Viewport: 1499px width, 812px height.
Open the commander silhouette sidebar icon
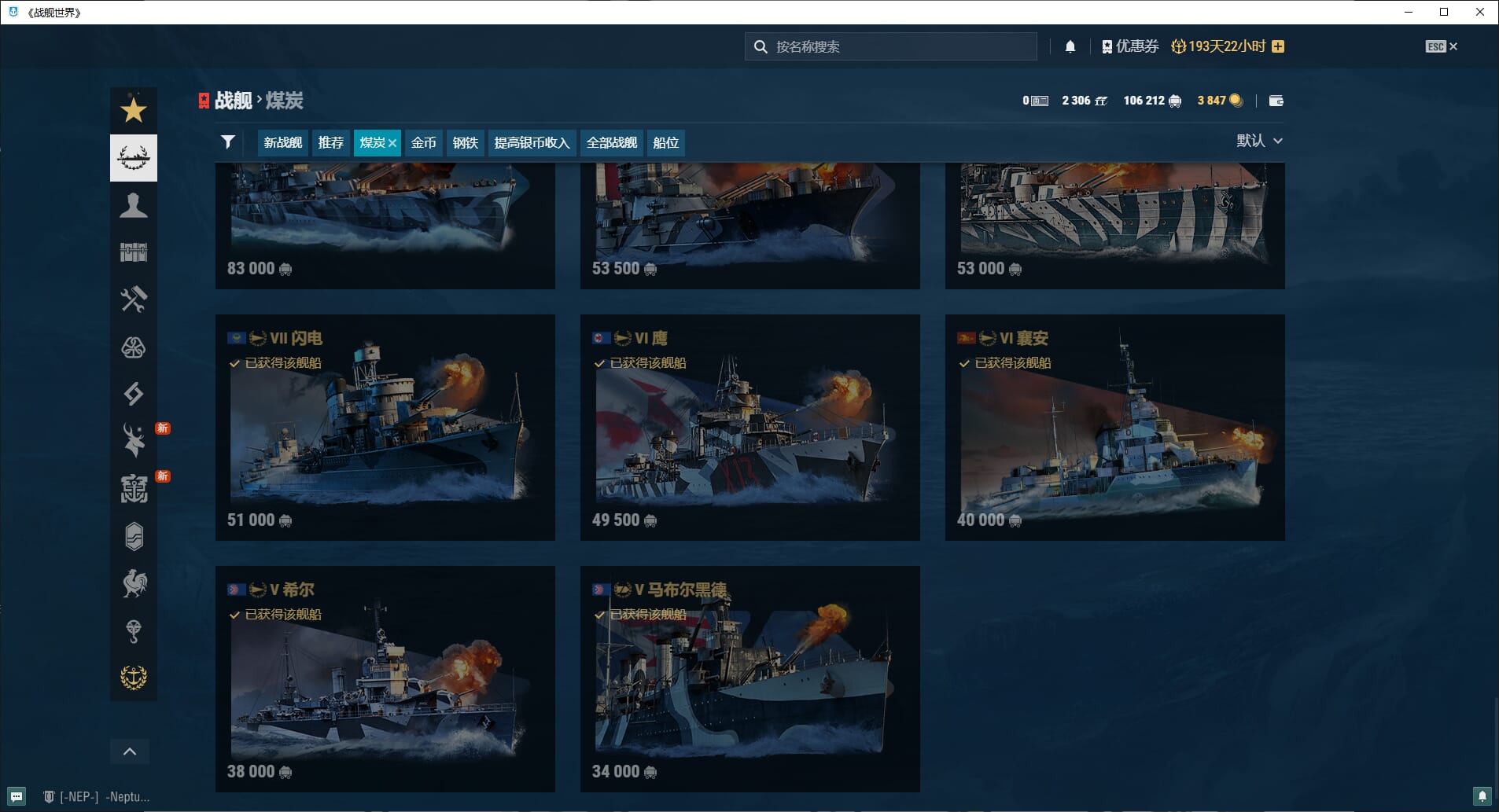pyautogui.click(x=133, y=206)
